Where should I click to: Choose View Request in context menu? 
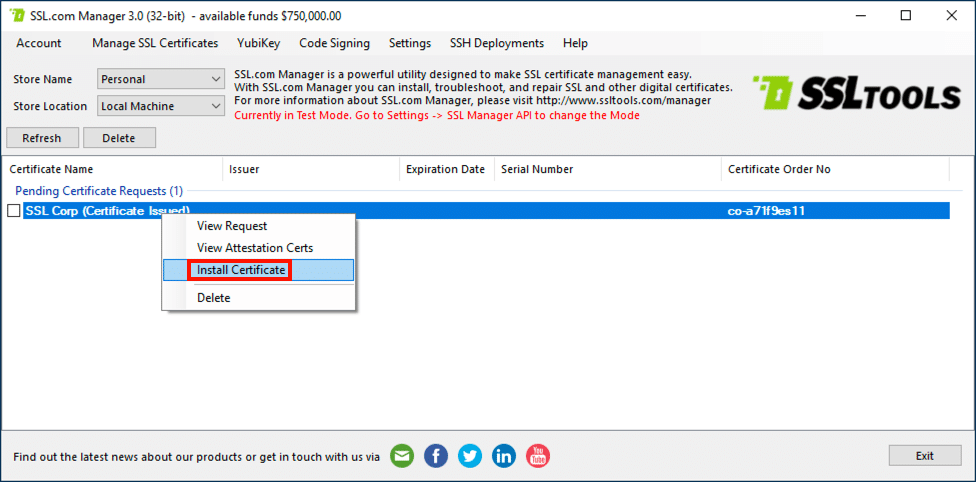[x=232, y=226]
